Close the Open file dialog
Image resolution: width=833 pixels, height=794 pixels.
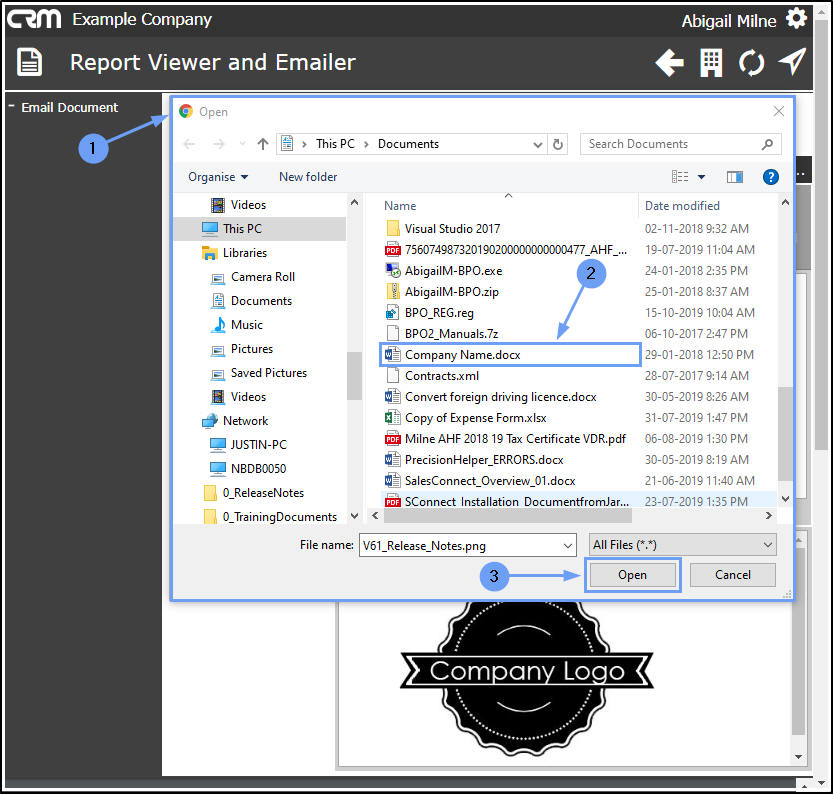(779, 112)
